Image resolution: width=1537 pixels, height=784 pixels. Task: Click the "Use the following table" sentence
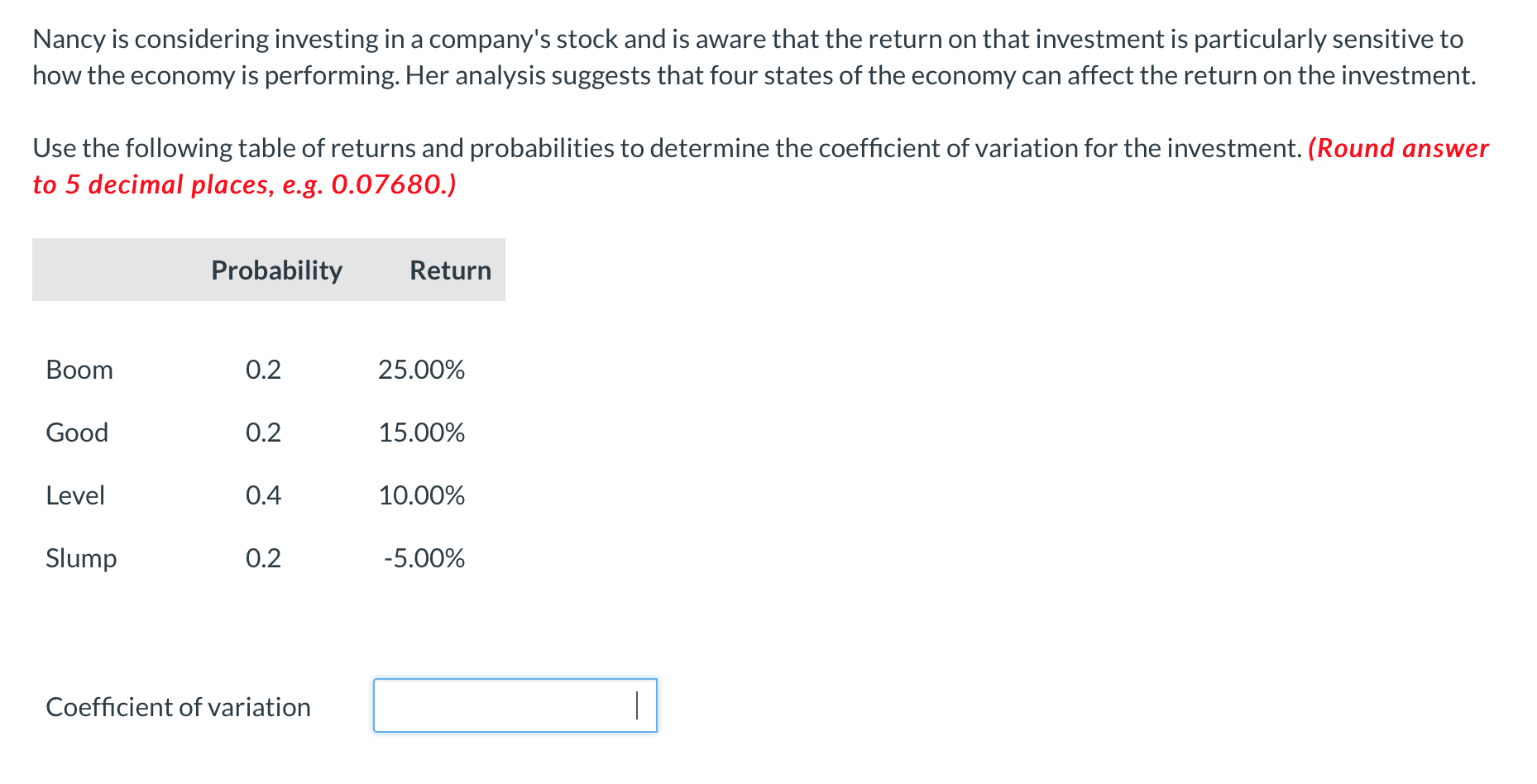pos(667,148)
